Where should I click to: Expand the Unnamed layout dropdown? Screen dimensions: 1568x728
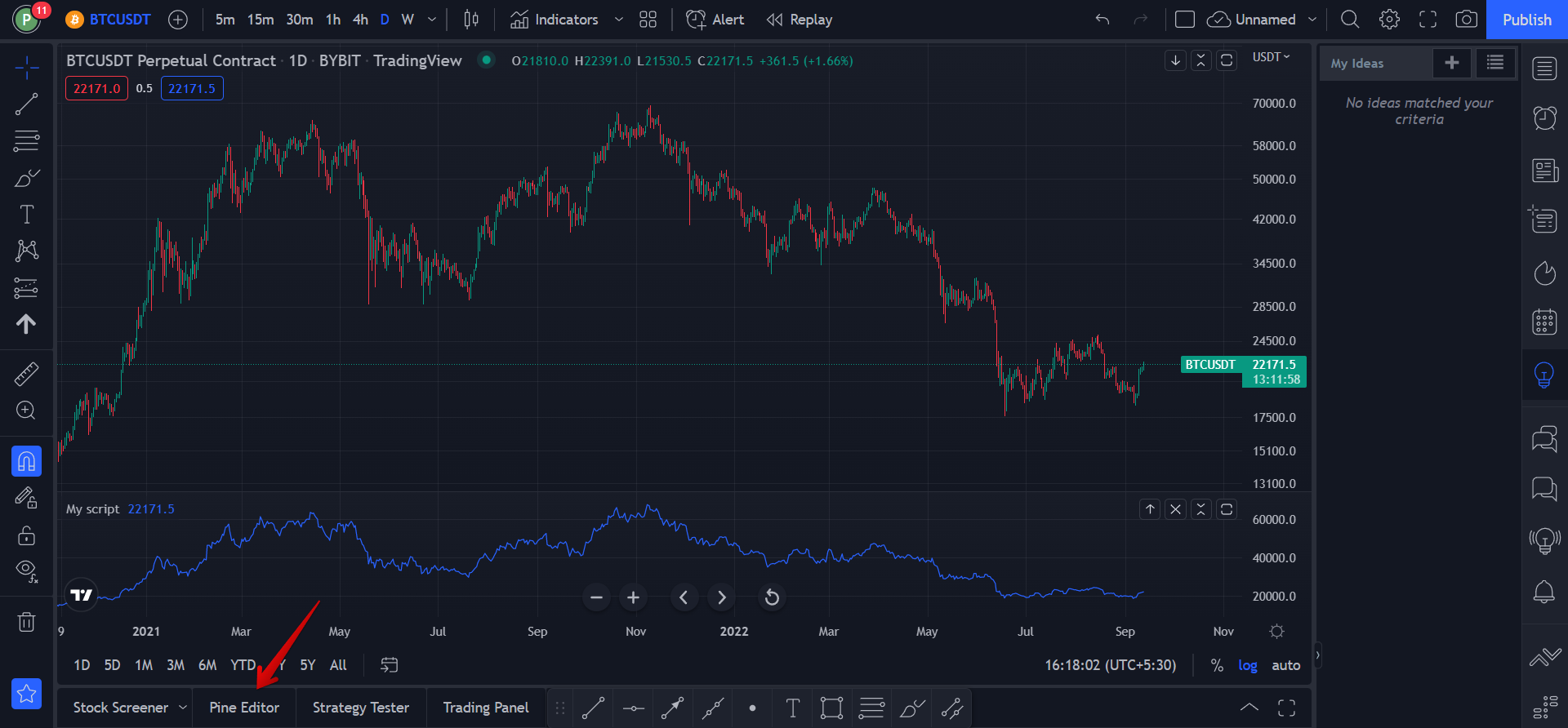click(x=1312, y=20)
